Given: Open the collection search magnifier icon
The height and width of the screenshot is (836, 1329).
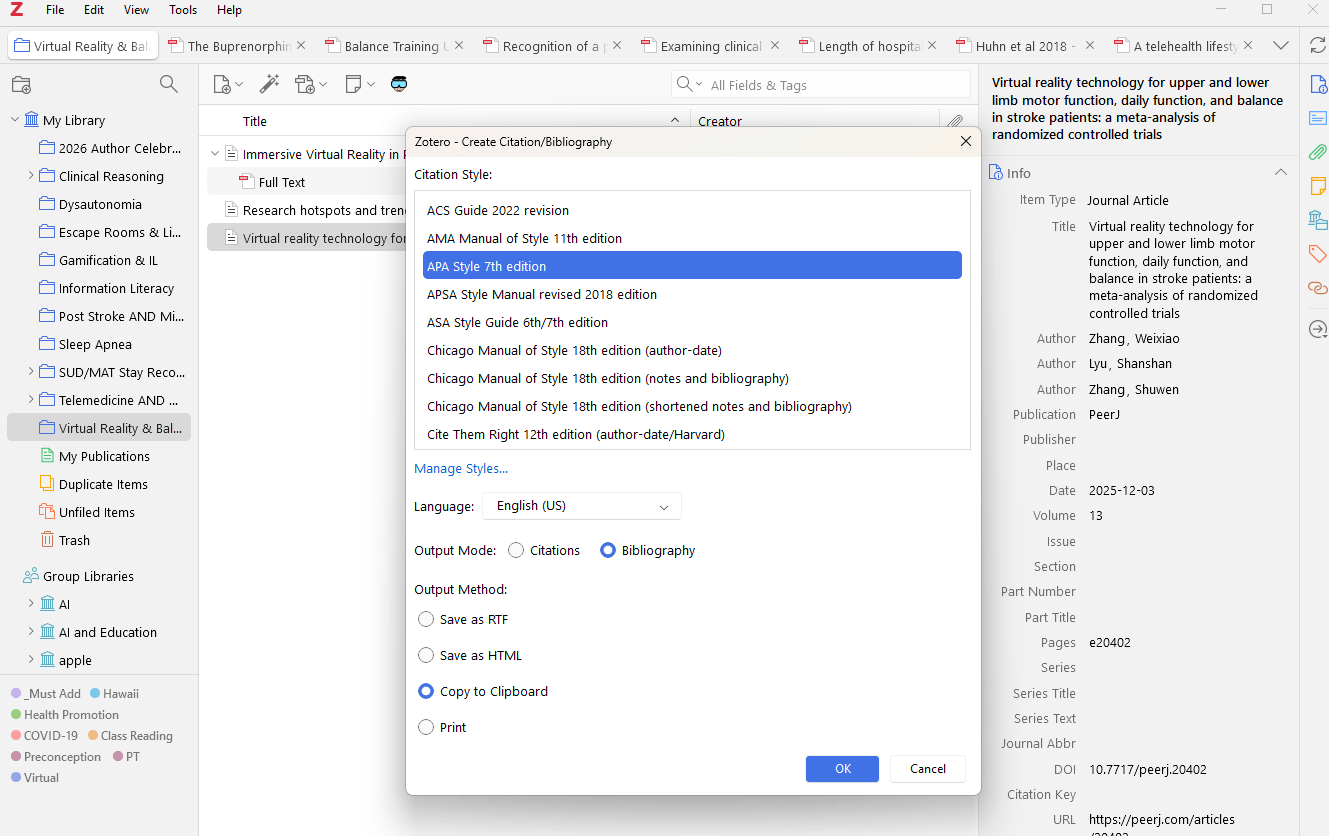Looking at the screenshot, I should point(168,84).
